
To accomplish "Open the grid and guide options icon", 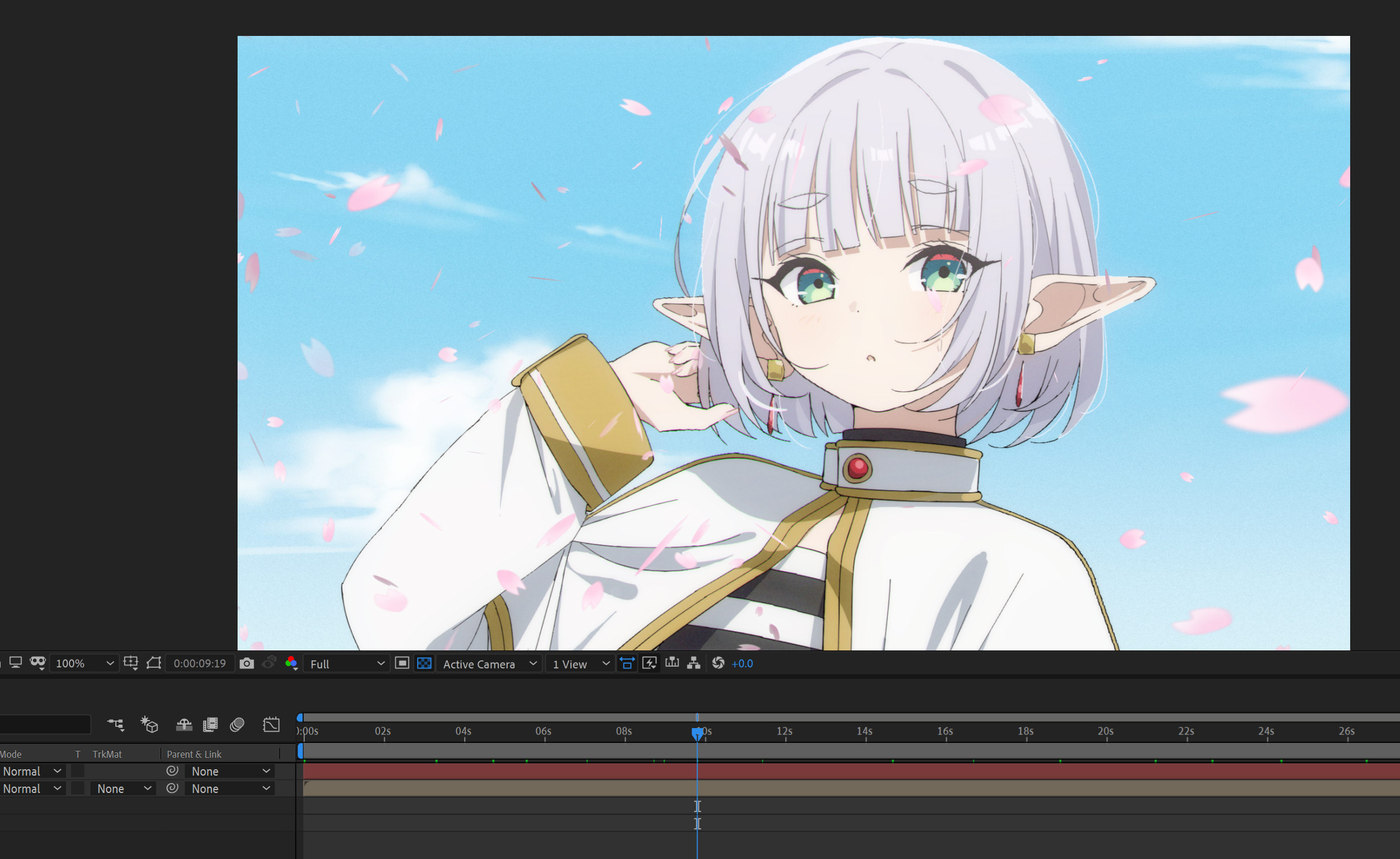I will click(x=131, y=663).
